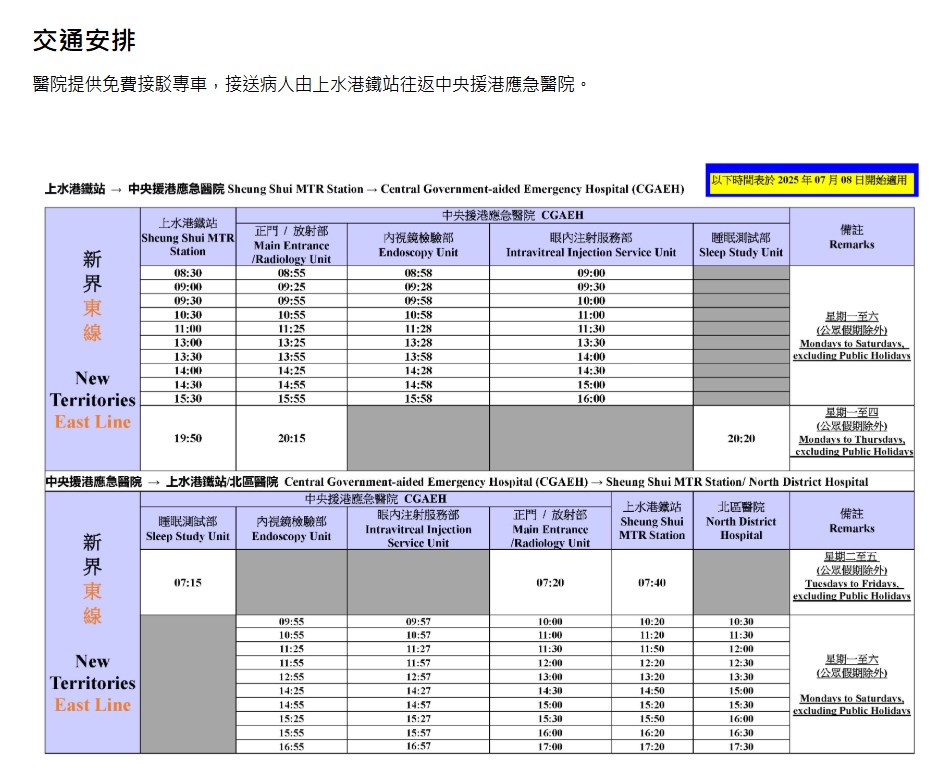
Task: Click the 15:58 time cell
Action: point(418,399)
